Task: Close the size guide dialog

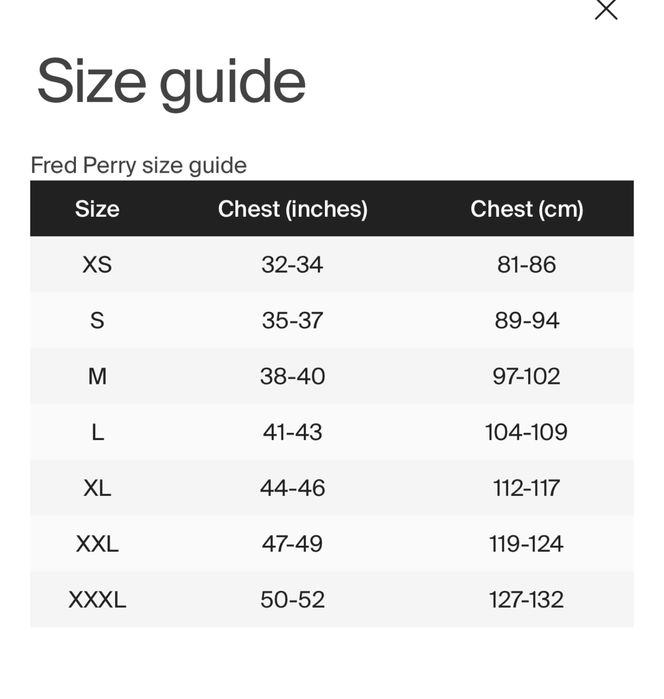Action: point(606,9)
